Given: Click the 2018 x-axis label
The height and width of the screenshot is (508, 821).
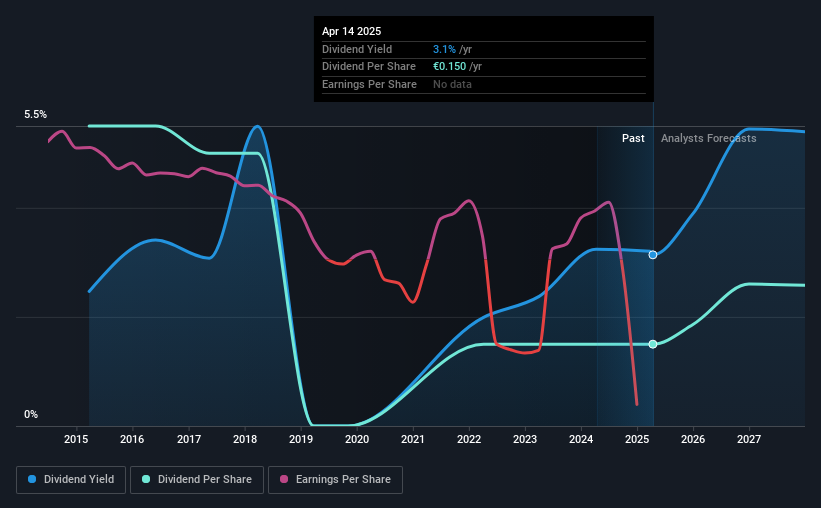Looking at the screenshot, I should [245, 439].
